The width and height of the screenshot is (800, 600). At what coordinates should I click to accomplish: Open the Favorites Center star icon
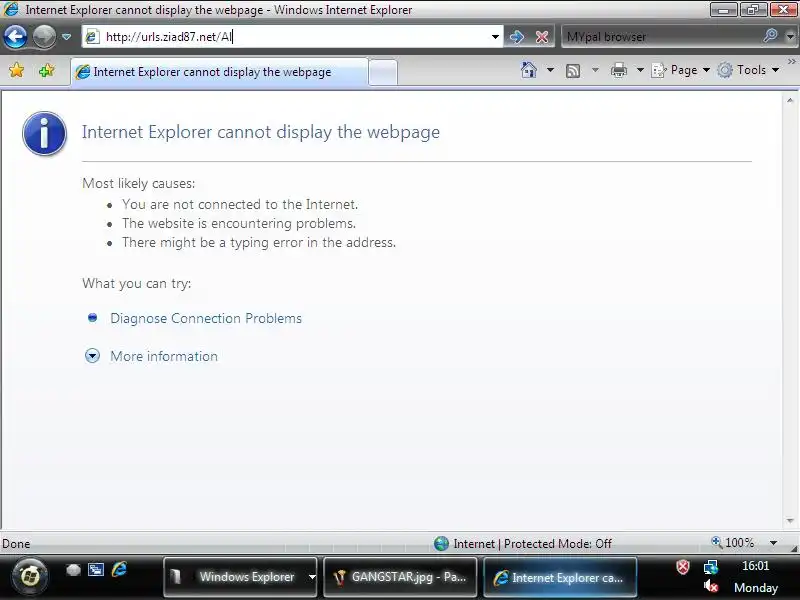(16, 70)
